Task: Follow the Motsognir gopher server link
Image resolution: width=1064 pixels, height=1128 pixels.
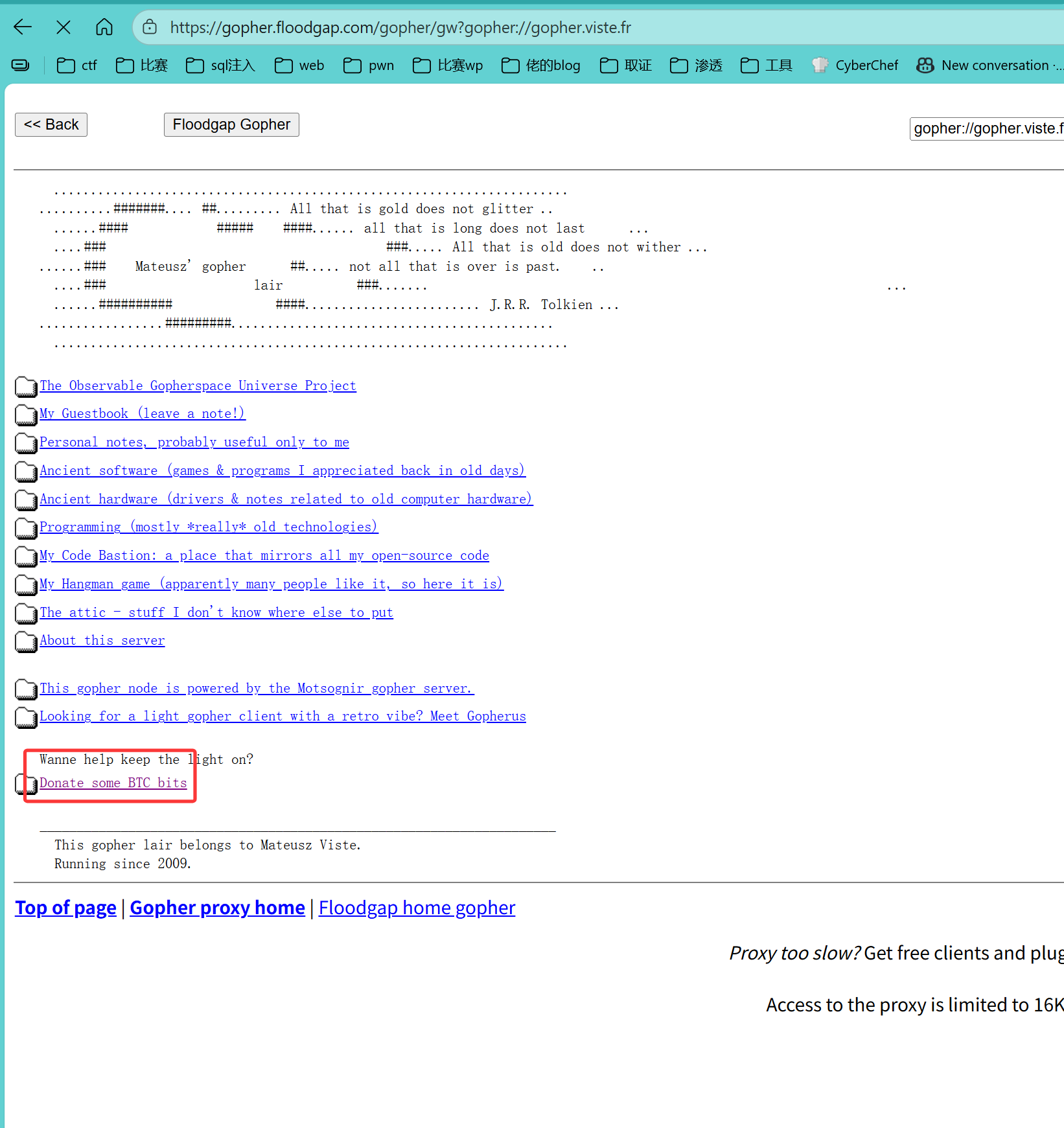Action: tap(257, 688)
